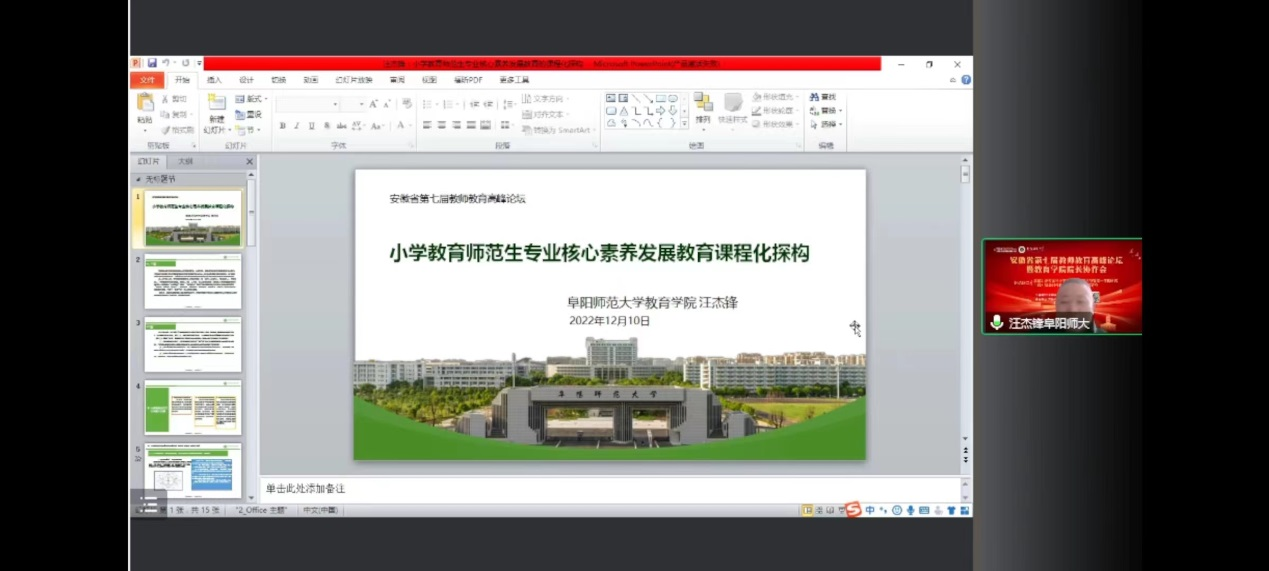Open the slide Layout (版式) dropdown

coord(252,99)
